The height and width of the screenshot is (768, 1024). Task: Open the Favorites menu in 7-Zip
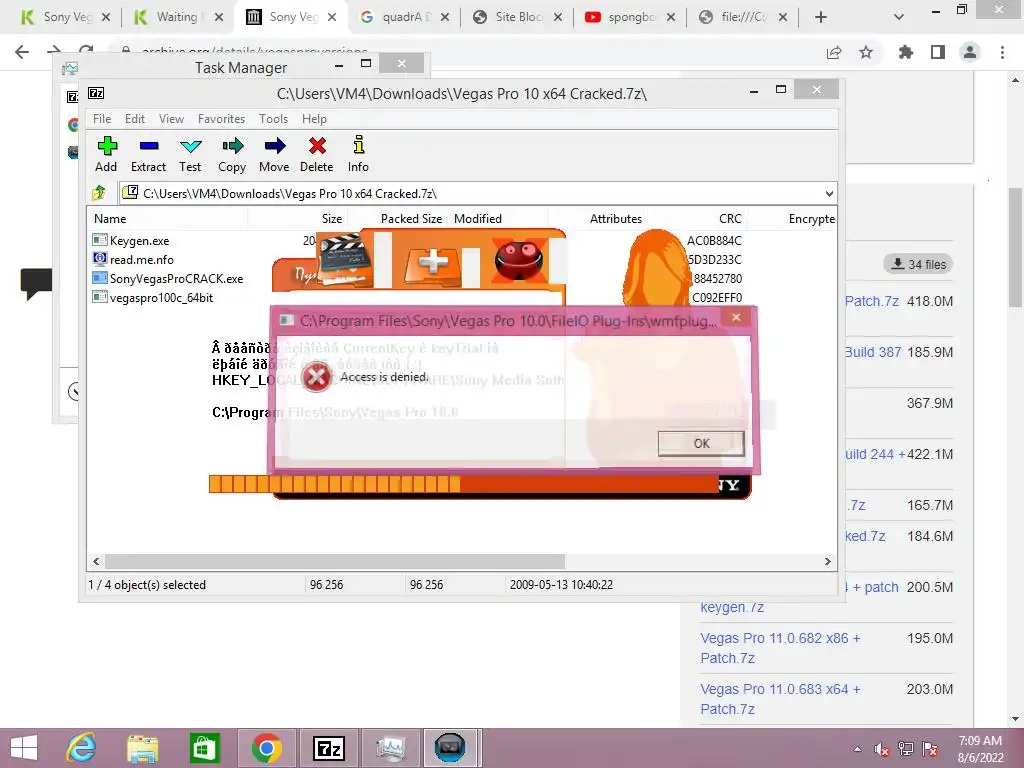[x=221, y=119]
